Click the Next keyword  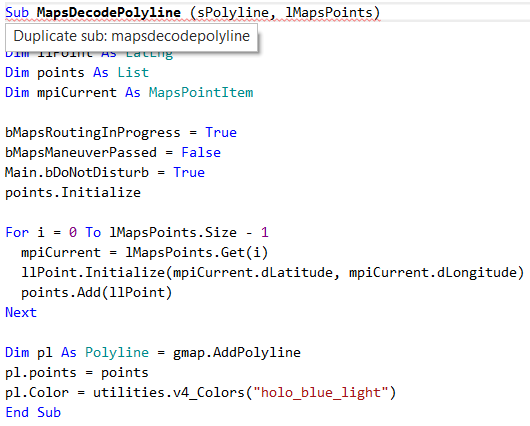tap(21, 312)
